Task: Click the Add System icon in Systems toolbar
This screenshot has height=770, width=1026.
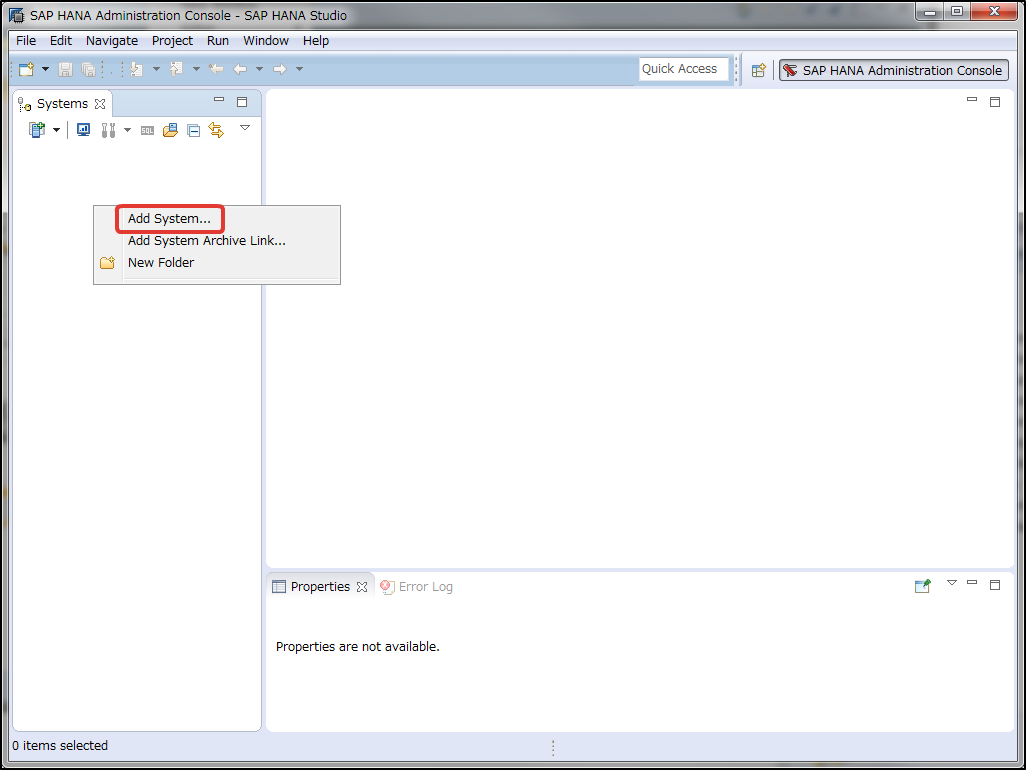Action: click(37, 130)
